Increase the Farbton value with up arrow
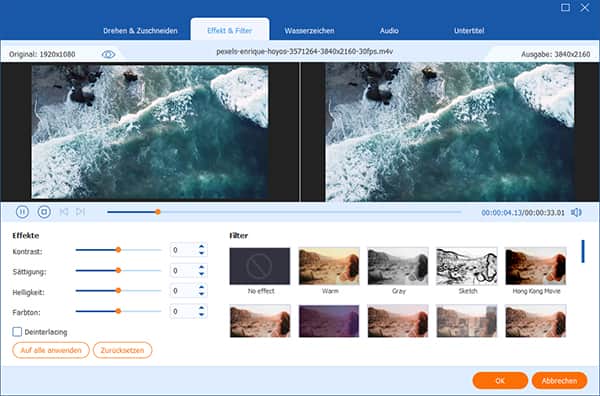The height and width of the screenshot is (396, 600). [202, 308]
